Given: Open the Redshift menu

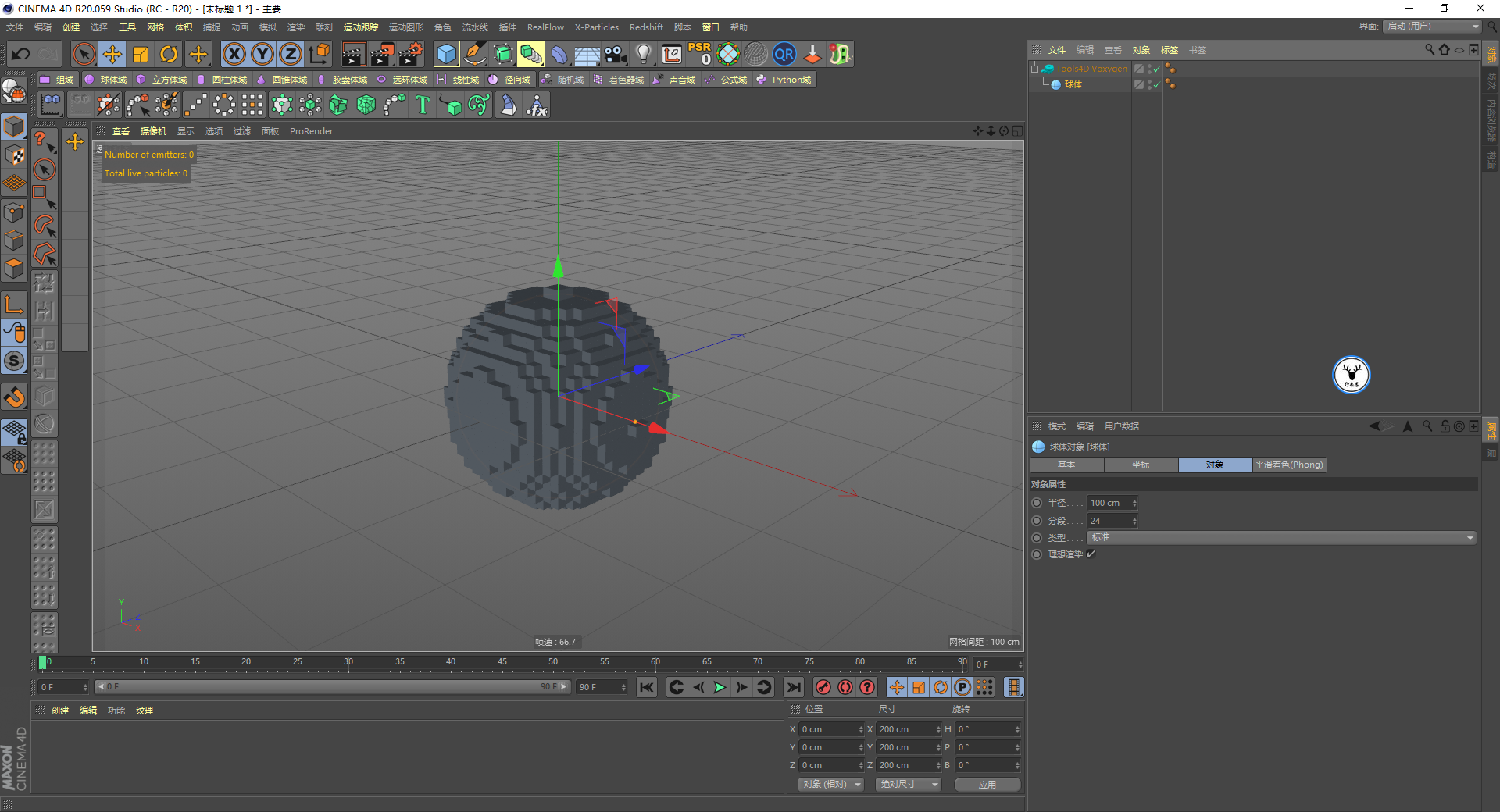Looking at the screenshot, I should coord(646,27).
